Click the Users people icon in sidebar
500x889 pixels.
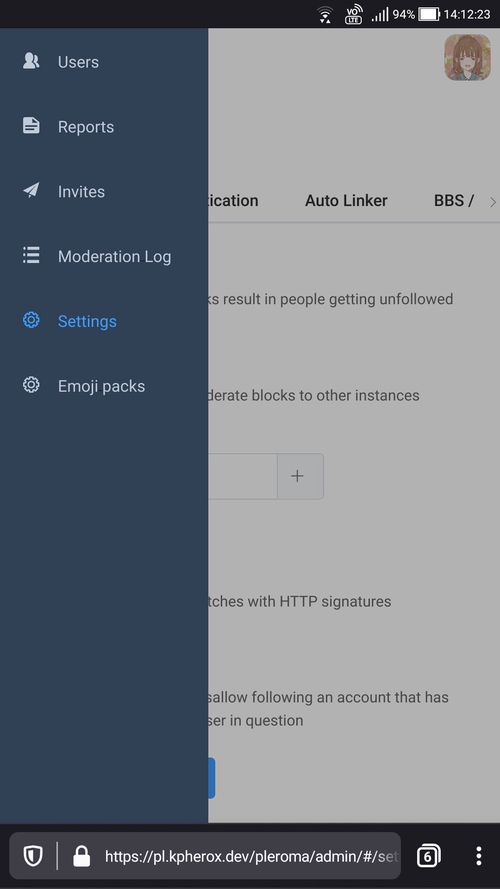pos(31,61)
